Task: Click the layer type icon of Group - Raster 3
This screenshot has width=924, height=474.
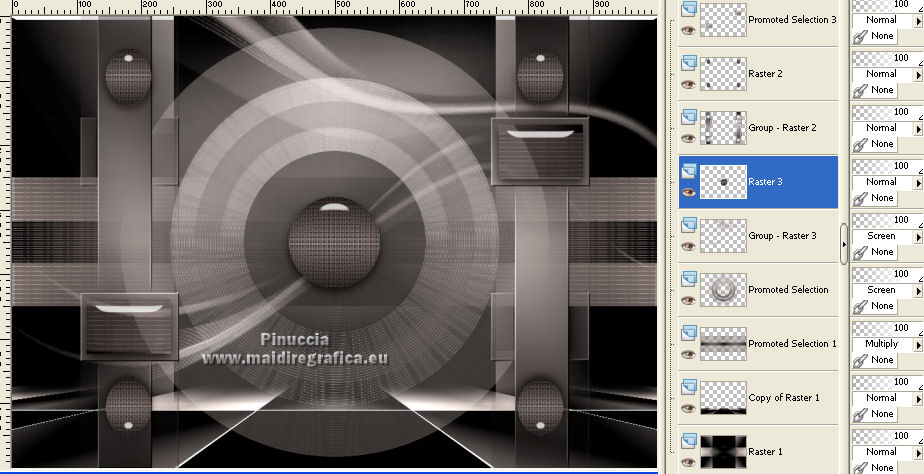Action: [x=688, y=225]
